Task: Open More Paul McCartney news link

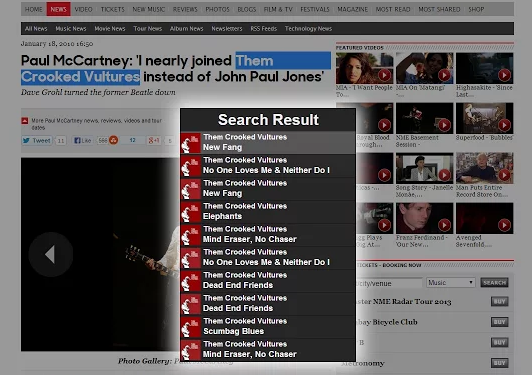Action: click(x=96, y=124)
